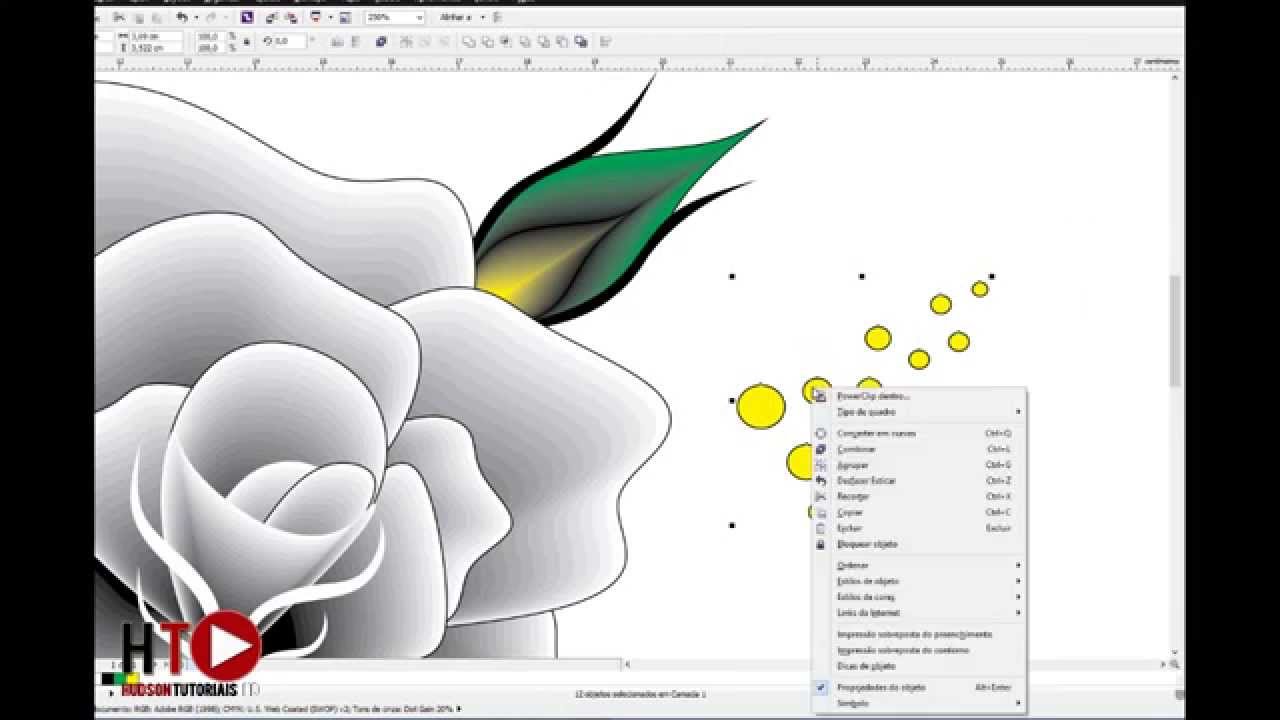Open the zoom level dropdown showing 250%

tap(421, 17)
